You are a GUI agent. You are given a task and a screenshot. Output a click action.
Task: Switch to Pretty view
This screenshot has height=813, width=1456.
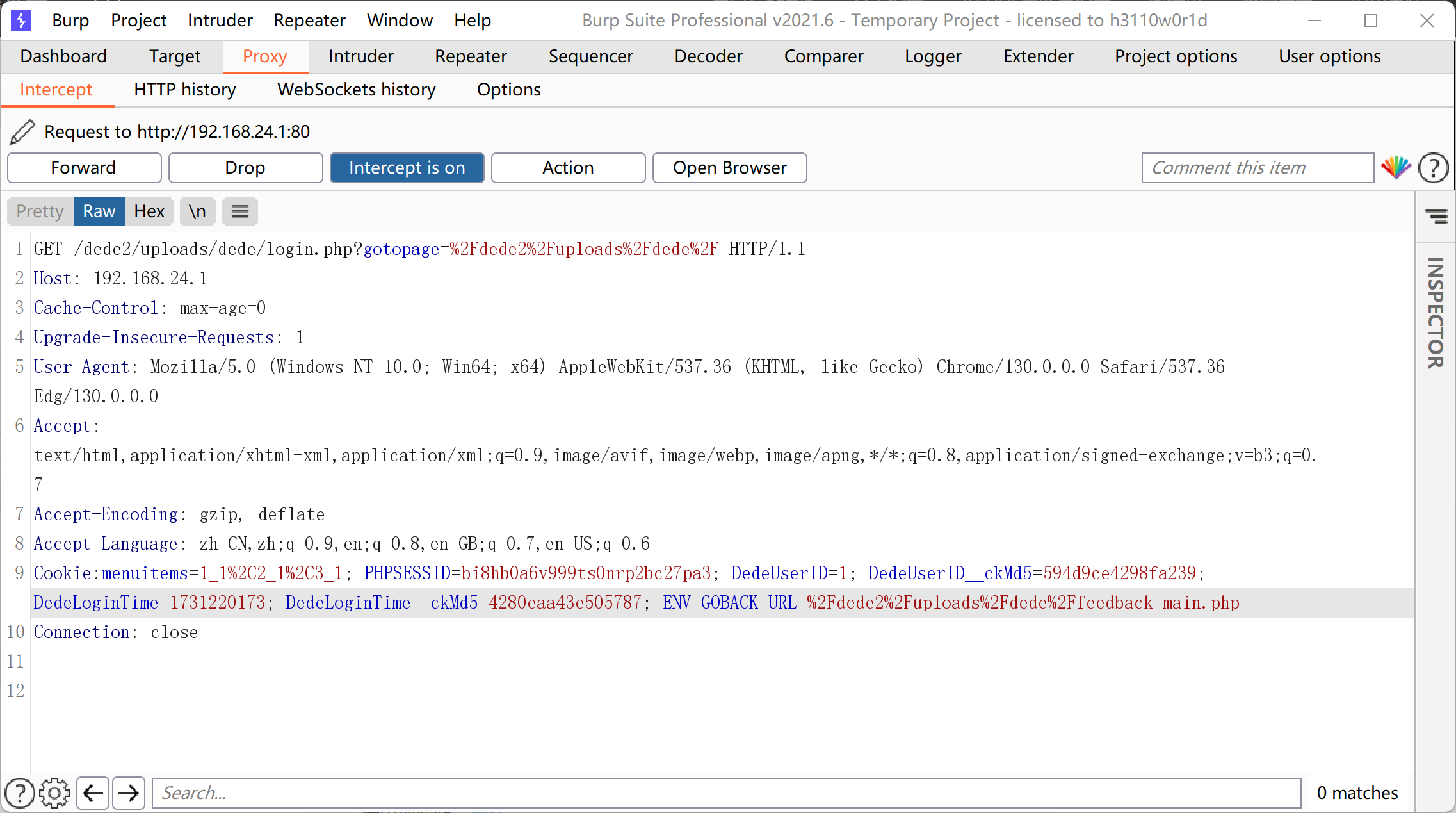(x=40, y=211)
